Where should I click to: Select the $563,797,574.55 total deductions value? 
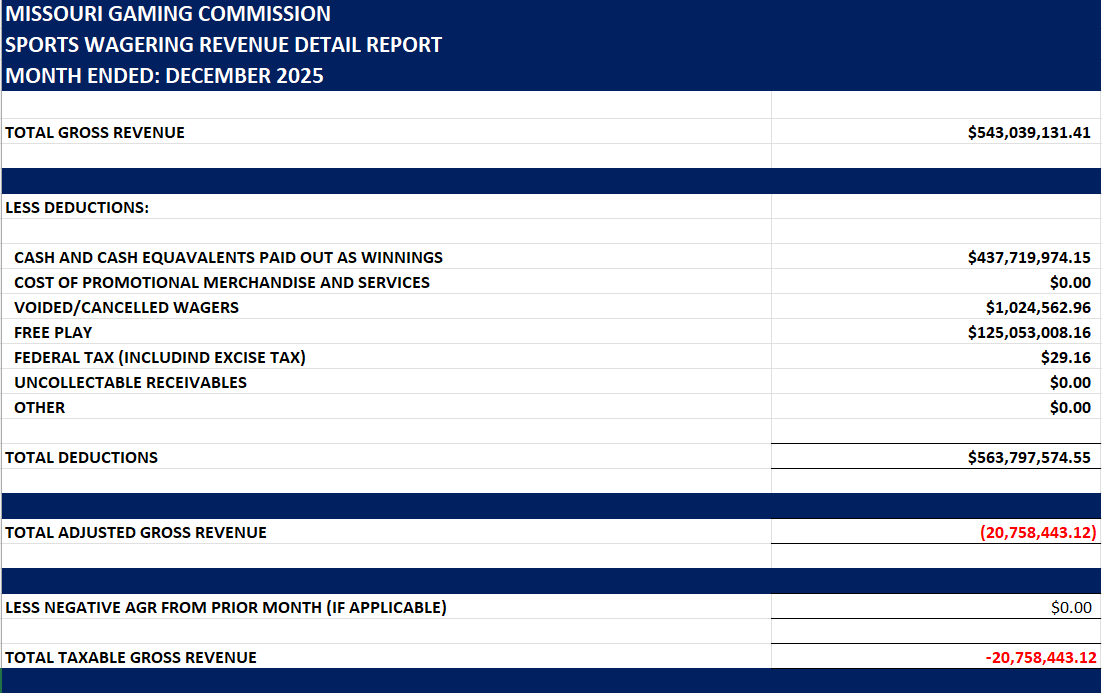[x=1029, y=457]
